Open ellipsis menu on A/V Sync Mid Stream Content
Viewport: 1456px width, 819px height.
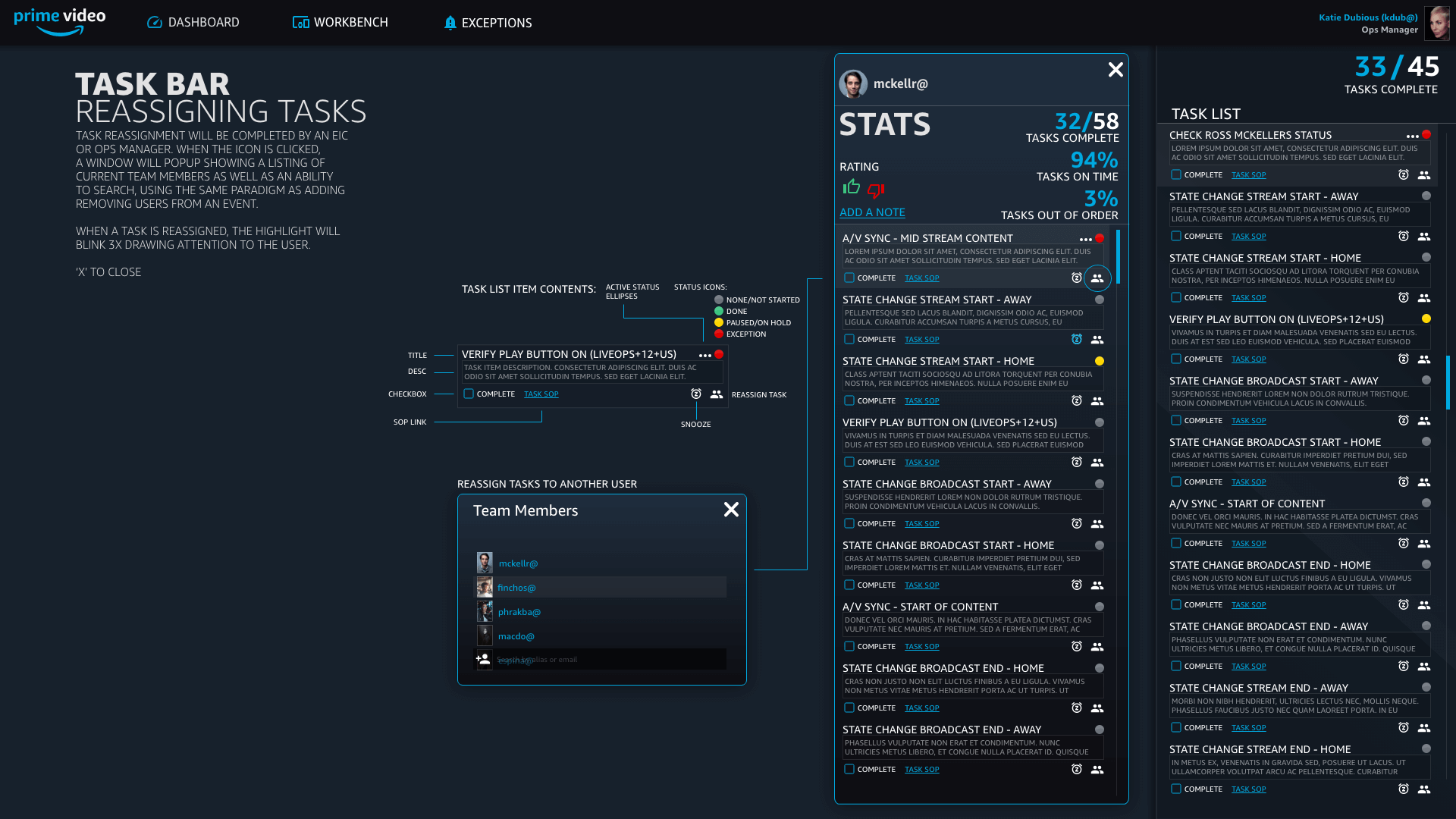click(1085, 240)
